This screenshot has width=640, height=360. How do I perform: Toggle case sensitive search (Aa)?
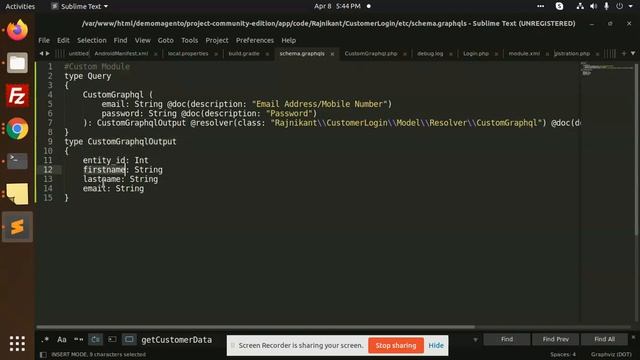62,340
